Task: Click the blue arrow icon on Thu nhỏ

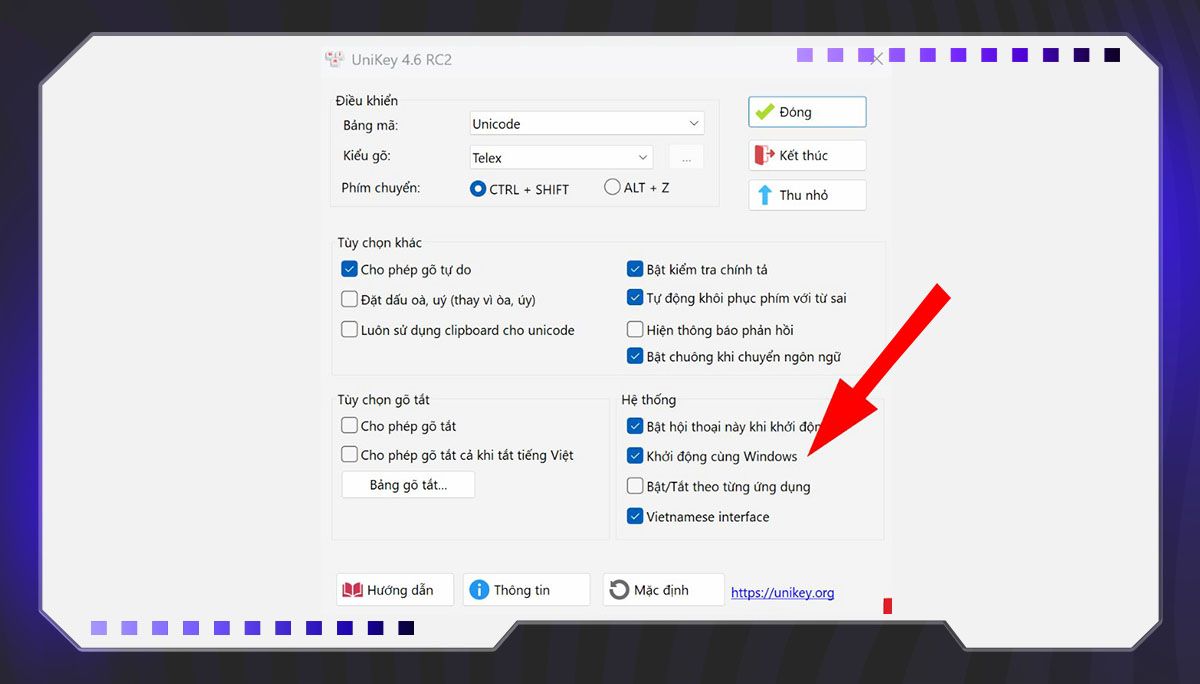Action: coord(765,195)
